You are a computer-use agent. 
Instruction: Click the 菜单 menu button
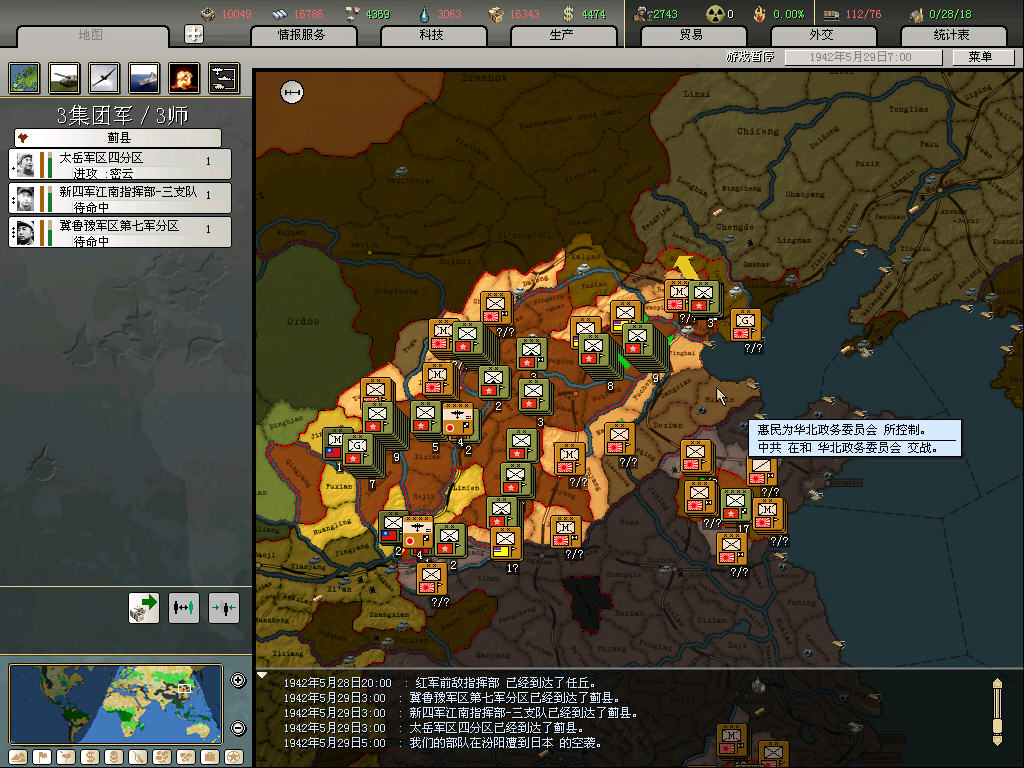980,57
